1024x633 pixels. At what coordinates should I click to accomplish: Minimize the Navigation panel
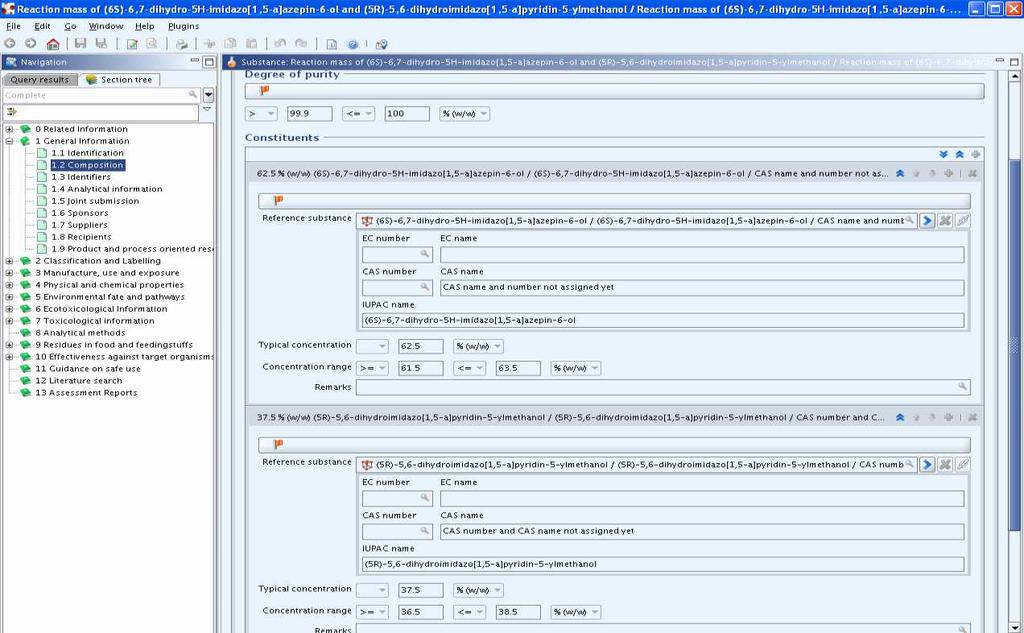[195, 61]
